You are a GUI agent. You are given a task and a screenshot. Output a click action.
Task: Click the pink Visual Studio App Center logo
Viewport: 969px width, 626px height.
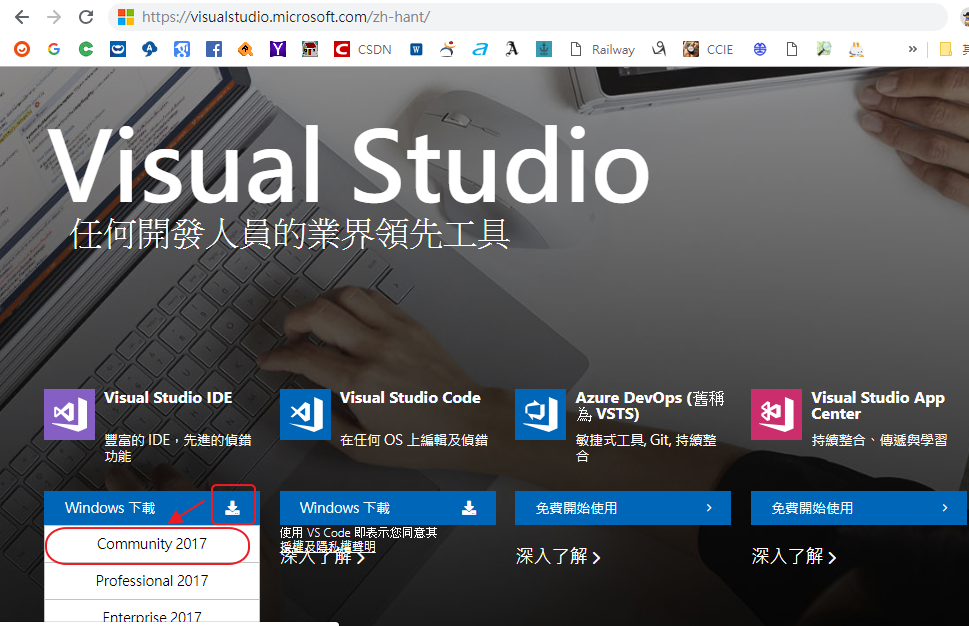tap(776, 414)
